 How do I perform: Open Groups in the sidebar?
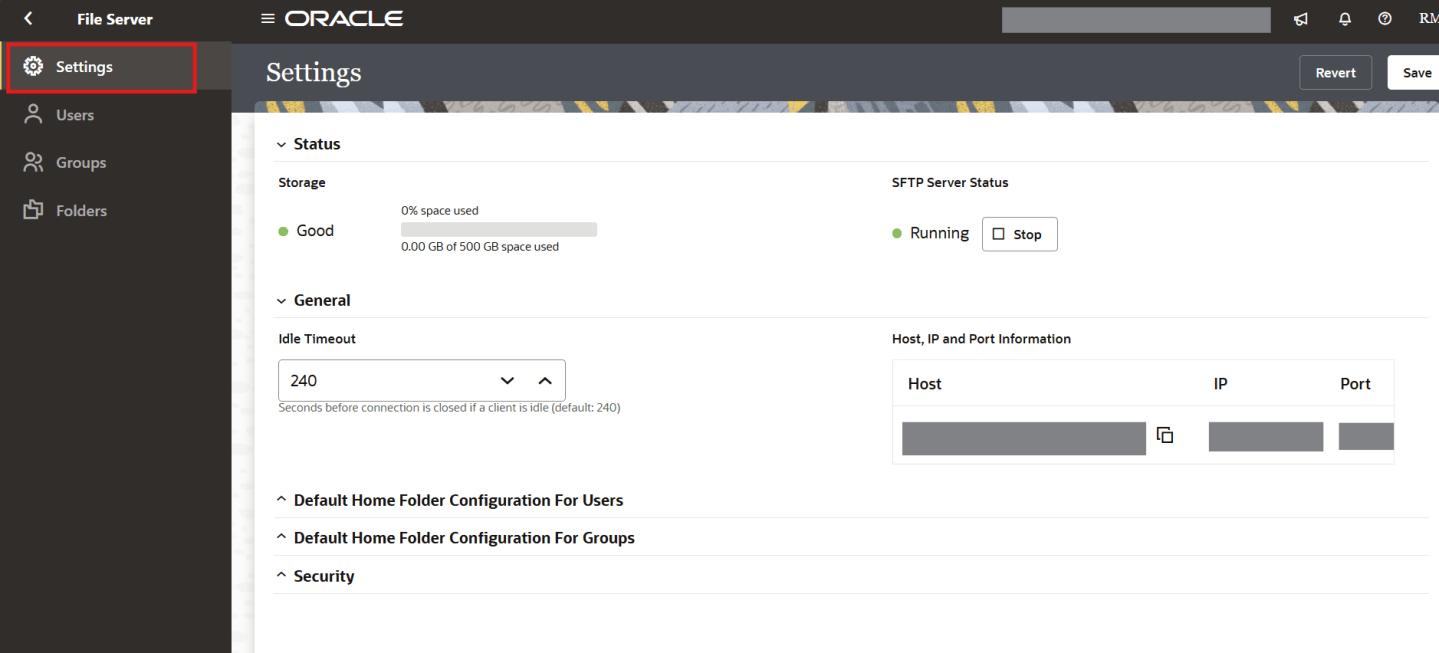[80, 163]
